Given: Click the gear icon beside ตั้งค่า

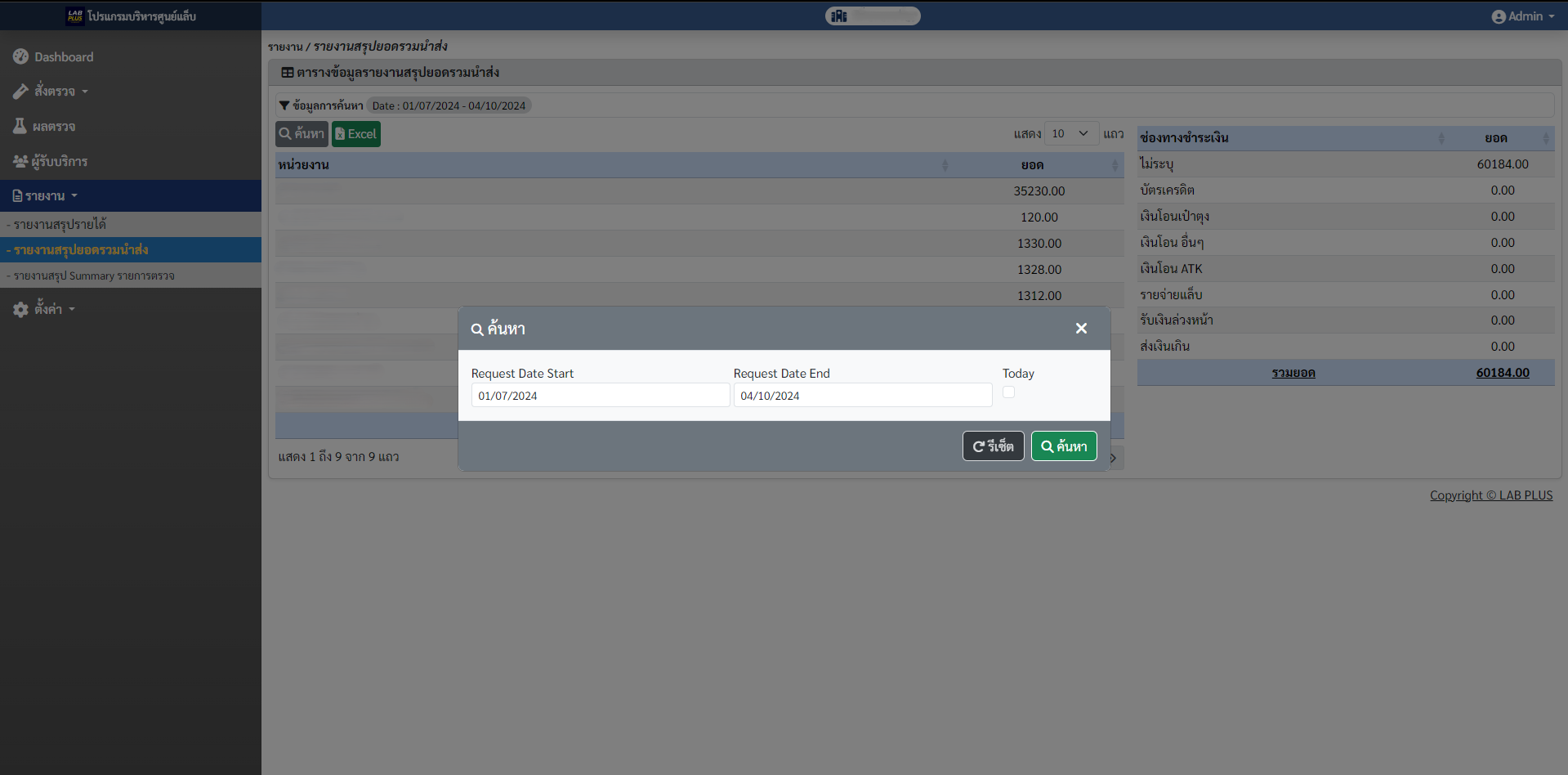Looking at the screenshot, I should point(20,309).
